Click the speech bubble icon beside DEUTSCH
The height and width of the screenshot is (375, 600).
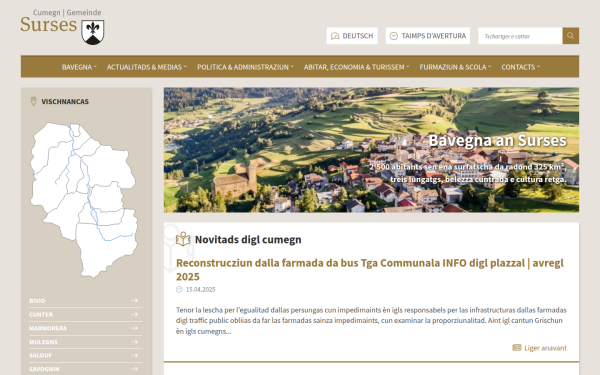pos(335,36)
